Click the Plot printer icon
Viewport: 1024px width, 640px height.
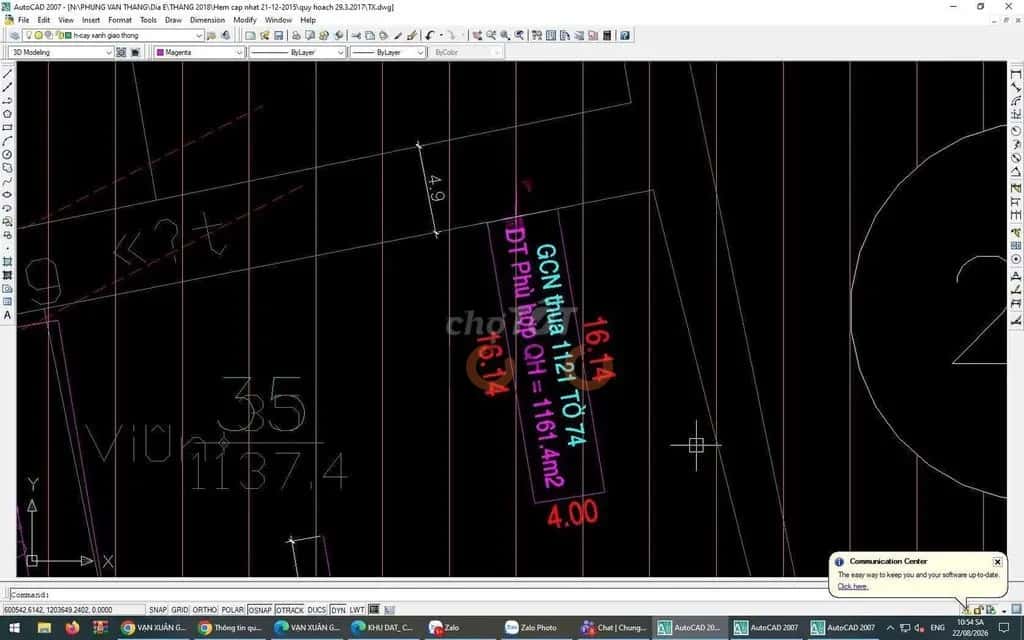[296, 35]
